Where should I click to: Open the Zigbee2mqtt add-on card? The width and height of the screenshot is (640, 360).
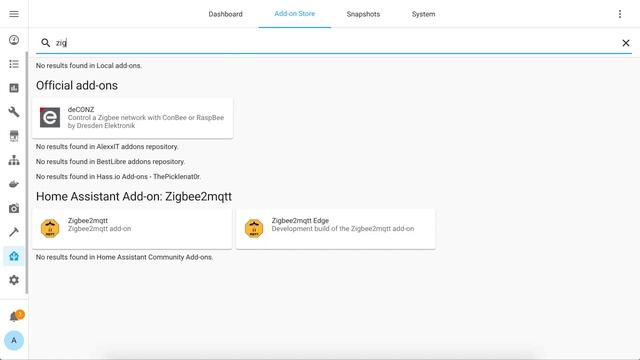pos(132,229)
